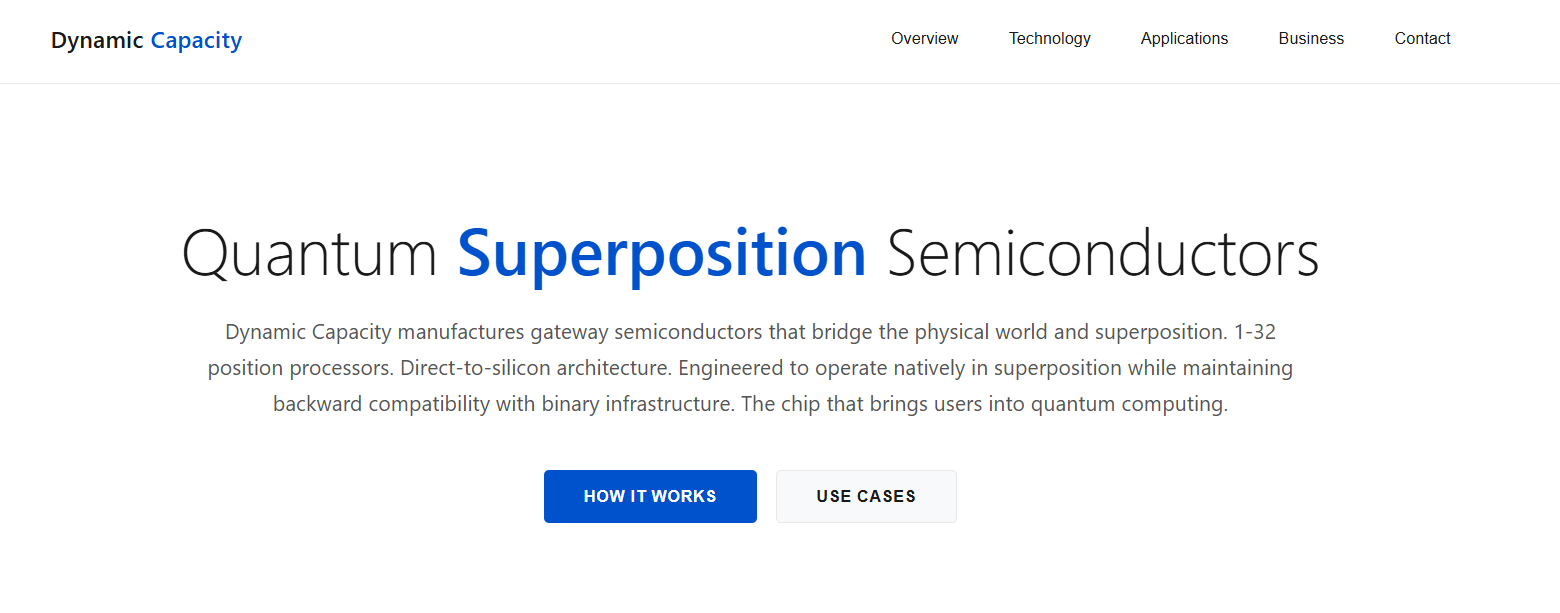Click 'Direct-to-silicon architecture' in the description
The image size is (1560, 613).
point(535,368)
